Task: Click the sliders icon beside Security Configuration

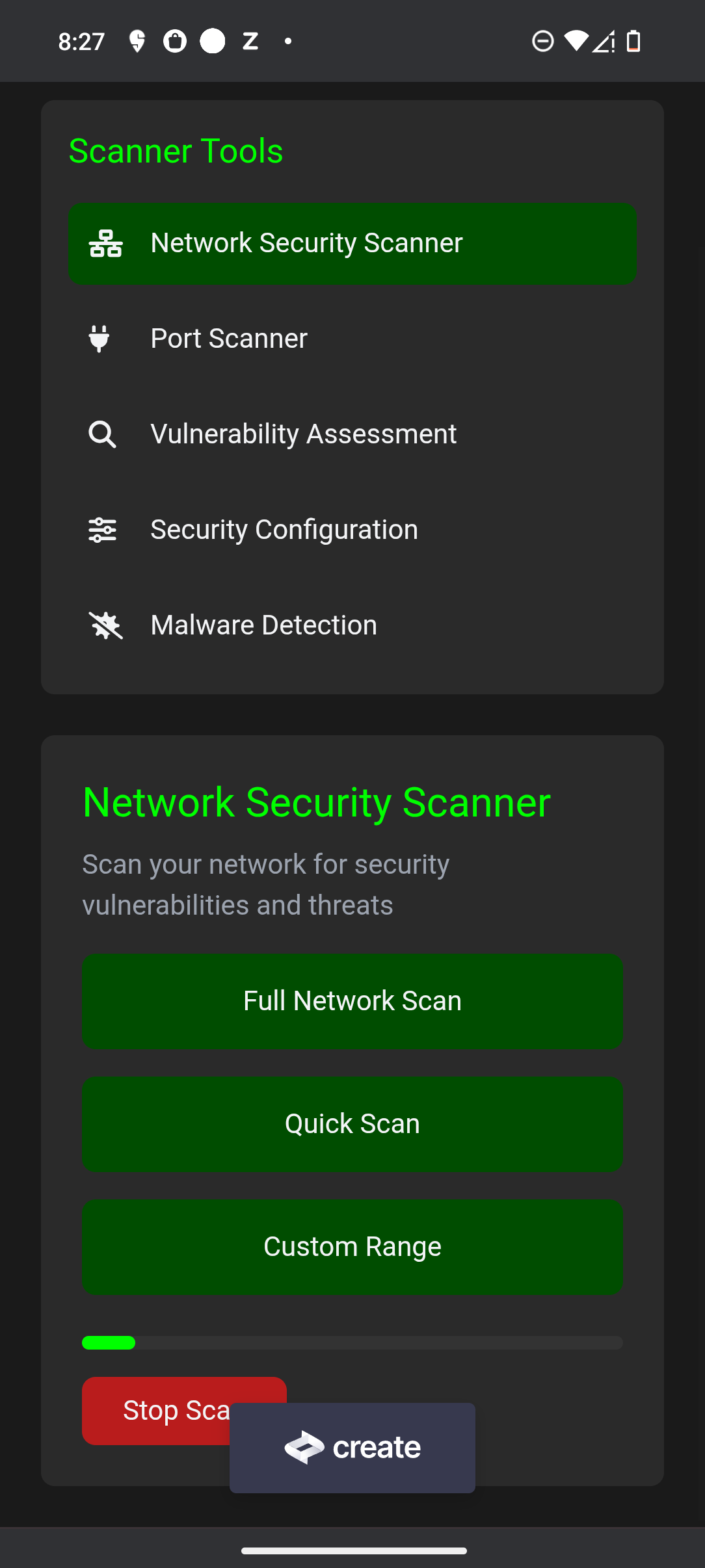Action: pyautogui.click(x=103, y=530)
